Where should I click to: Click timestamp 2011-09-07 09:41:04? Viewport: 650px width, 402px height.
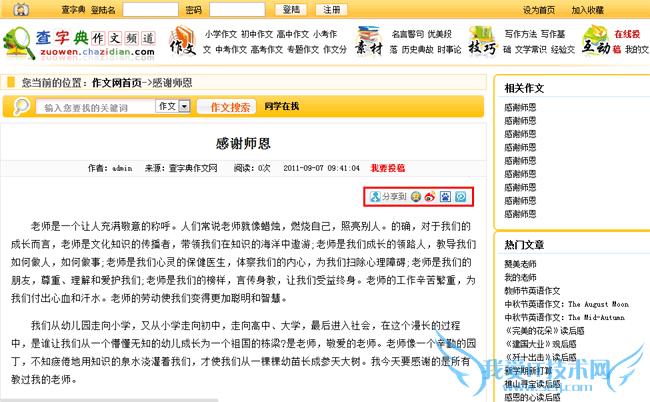click(x=321, y=168)
